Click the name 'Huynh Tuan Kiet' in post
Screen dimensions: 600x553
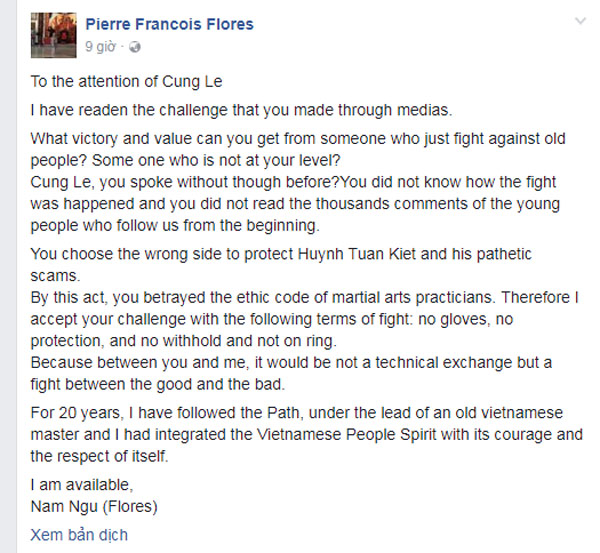tap(356, 254)
